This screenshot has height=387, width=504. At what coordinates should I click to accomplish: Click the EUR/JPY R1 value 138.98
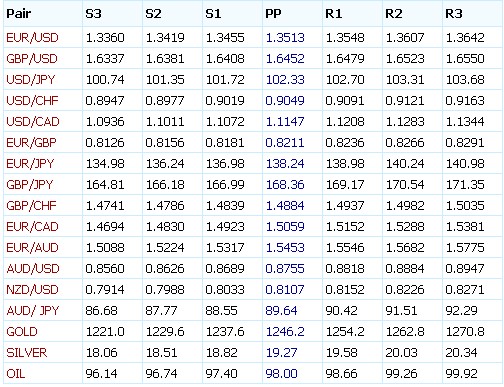click(345, 164)
